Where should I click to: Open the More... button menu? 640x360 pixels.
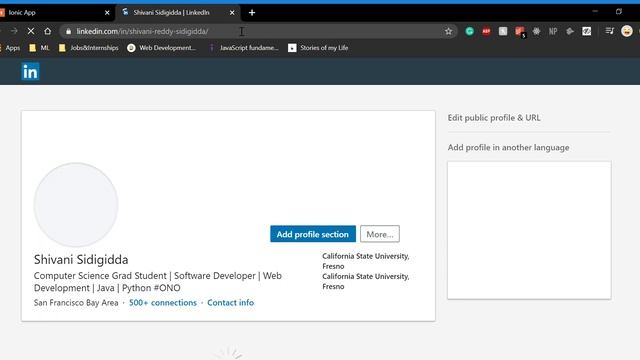tap(380, 234)
